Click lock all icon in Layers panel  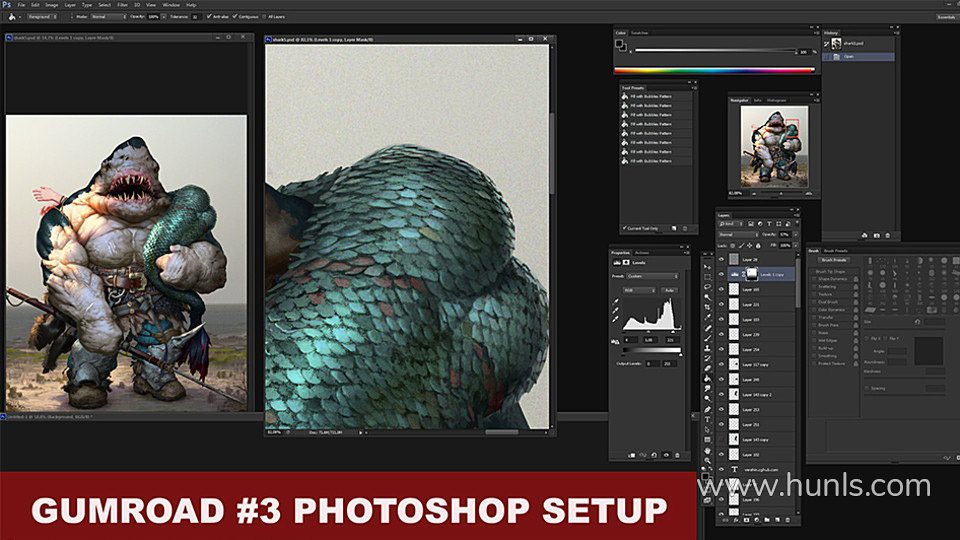pyautogui.click(x=758, y=246)
